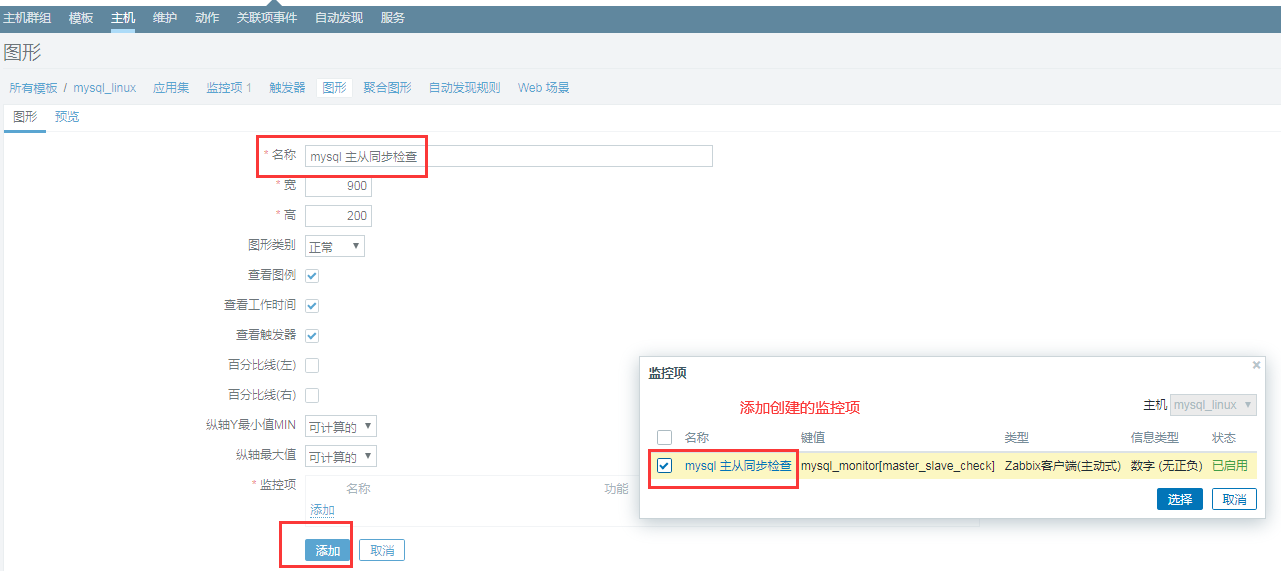1281x571 pixels.
Task: Focus the 宽 width field
Action: tap(338, 186)
